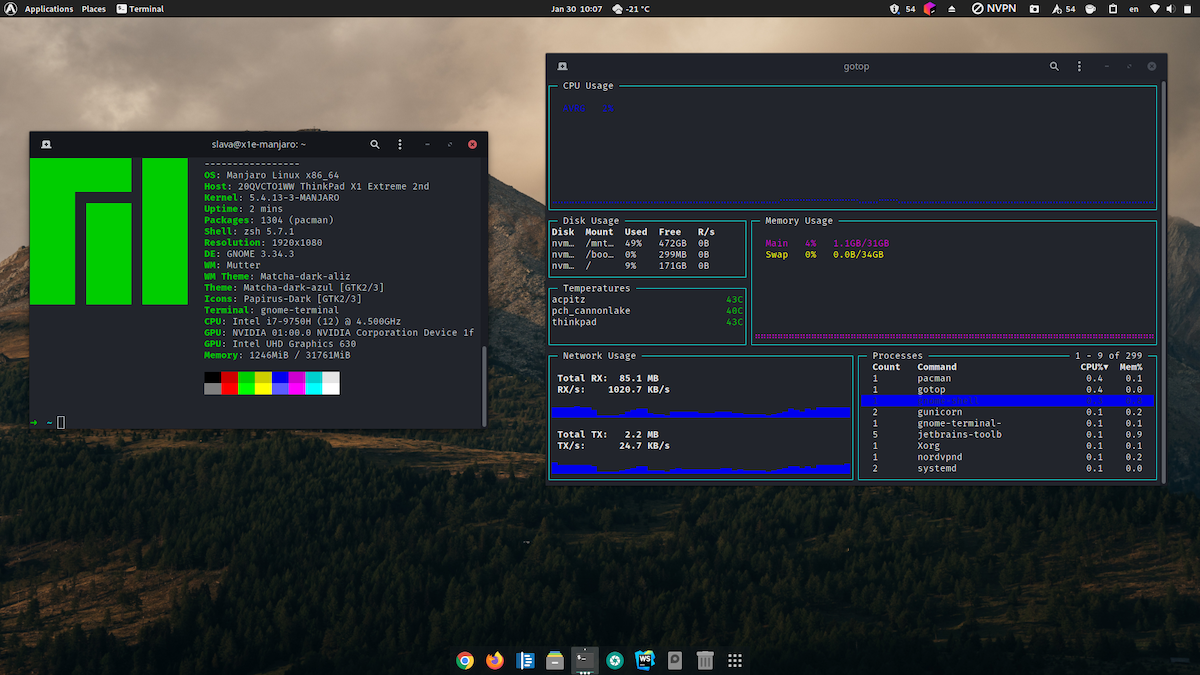Click the CPU%▼ sort column header
The width and height of the screenshot is (1200, 675).
click(x=1094, y=367)
